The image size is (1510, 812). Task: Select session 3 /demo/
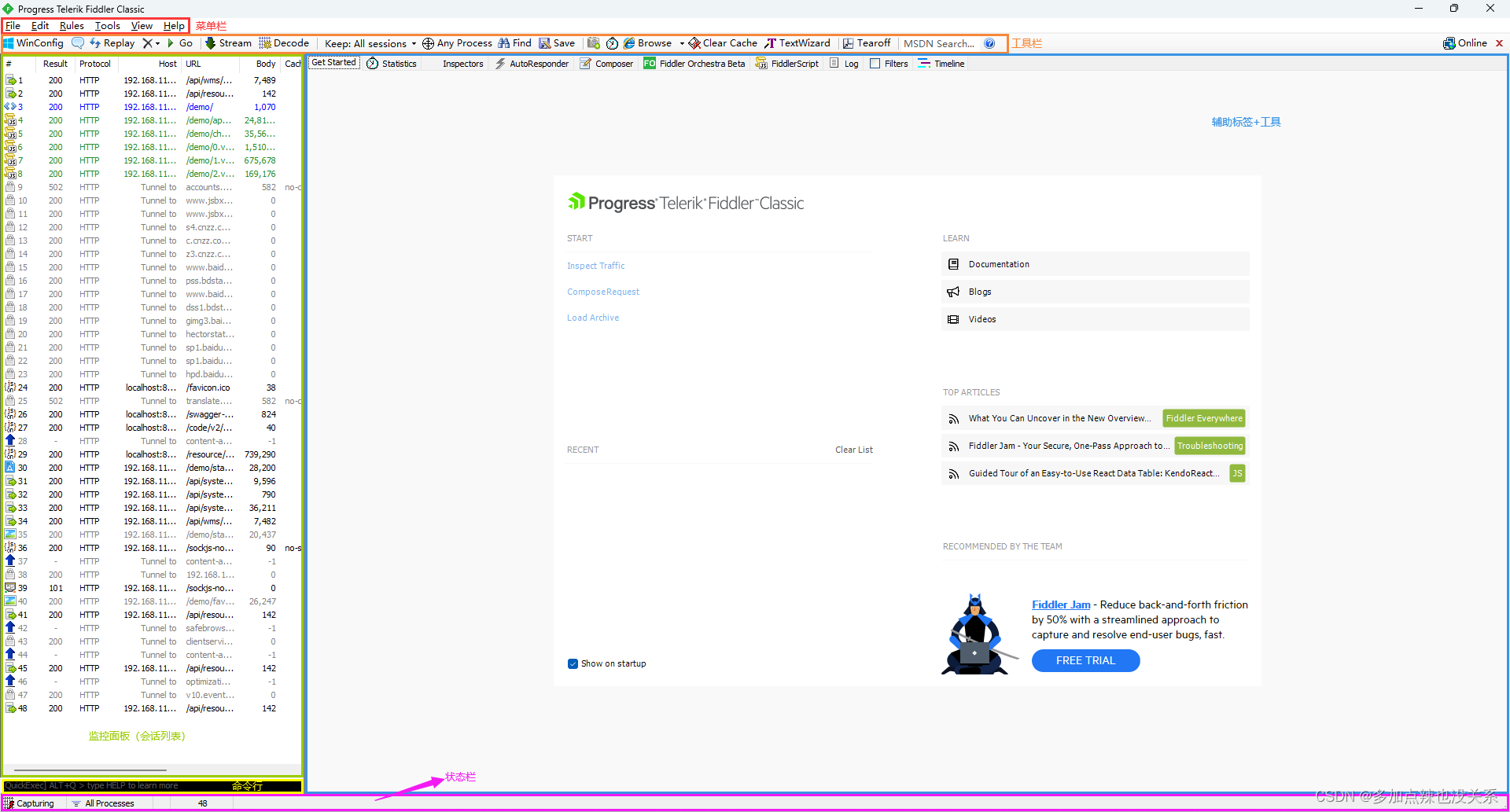(x=153, y=107)
